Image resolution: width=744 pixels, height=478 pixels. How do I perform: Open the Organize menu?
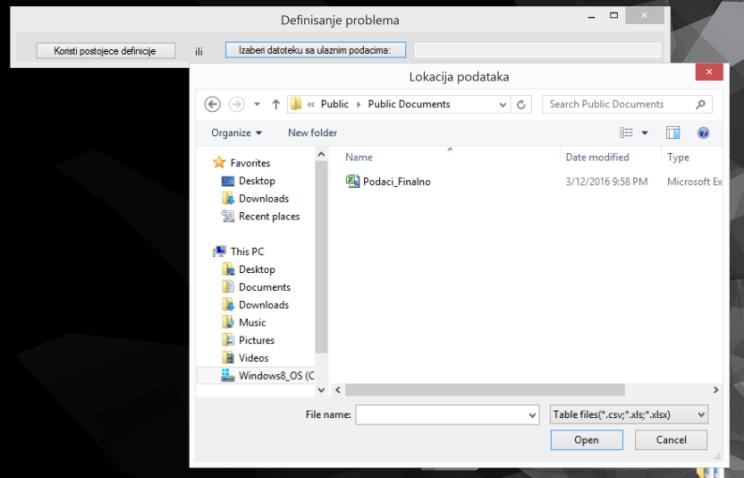(236, 133)
